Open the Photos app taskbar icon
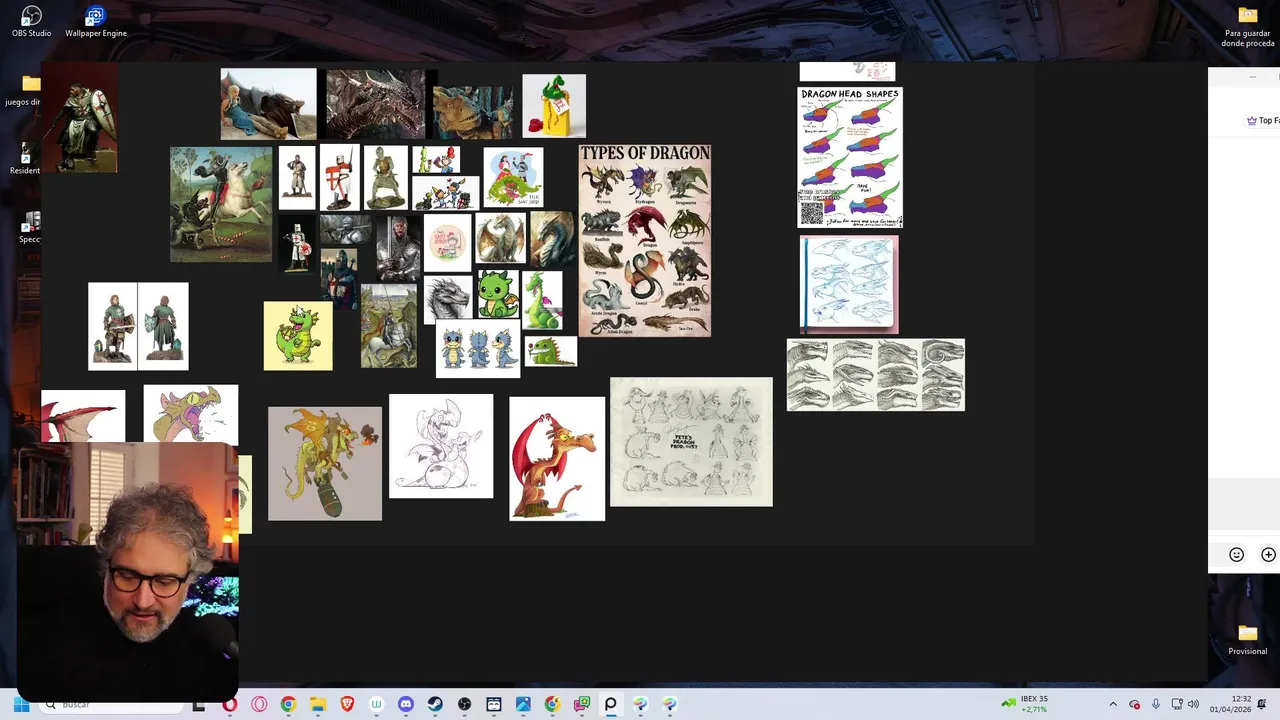 [523, 704]
